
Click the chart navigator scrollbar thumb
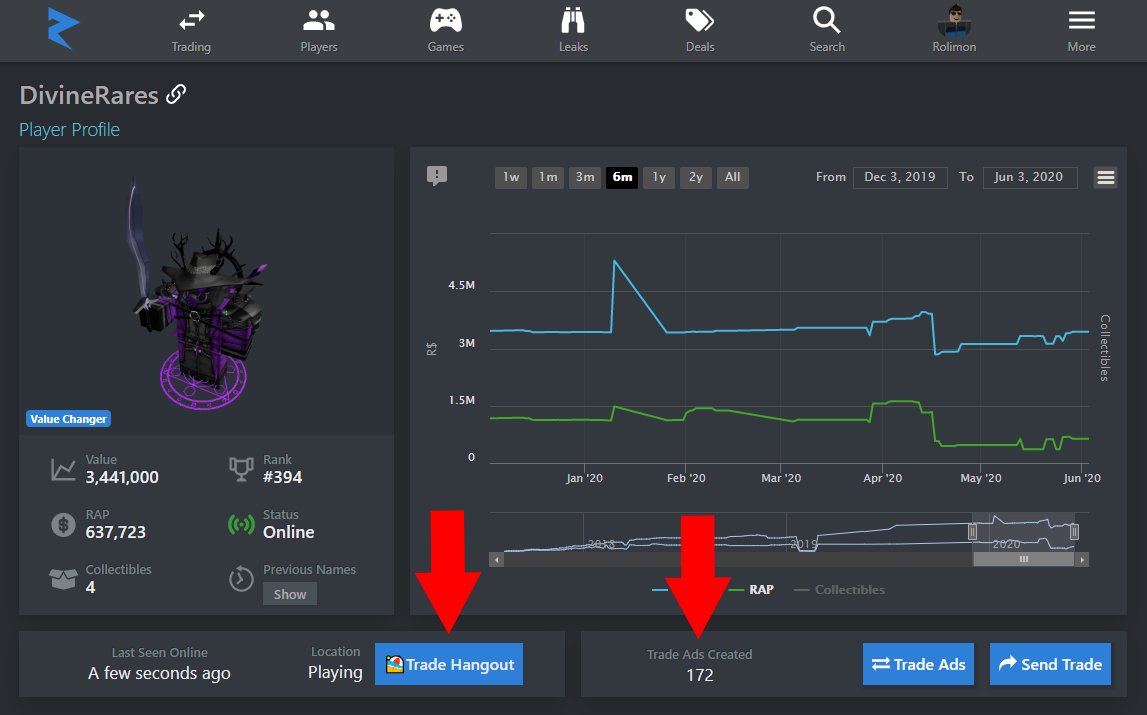(1023, 560)
